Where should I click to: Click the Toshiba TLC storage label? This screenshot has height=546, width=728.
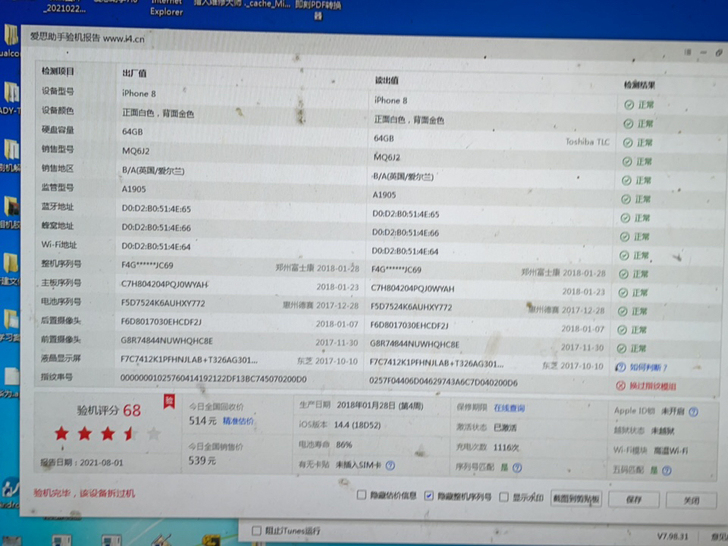[x=587, y=142]
